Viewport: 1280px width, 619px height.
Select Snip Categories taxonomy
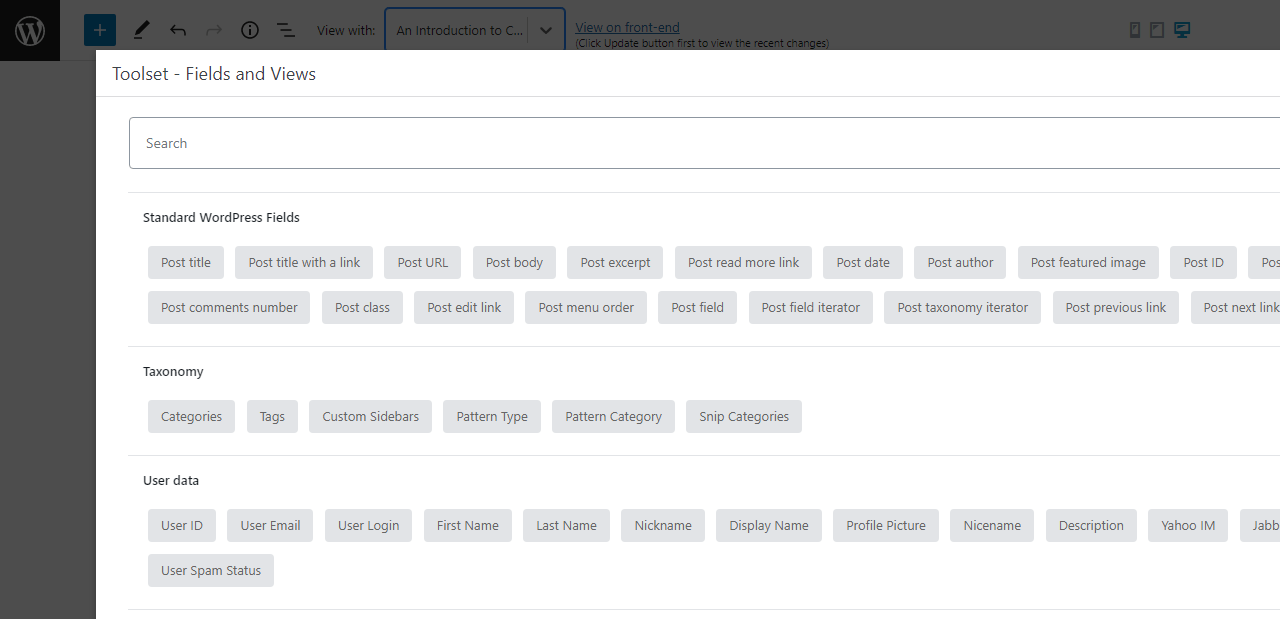(744, 416)
